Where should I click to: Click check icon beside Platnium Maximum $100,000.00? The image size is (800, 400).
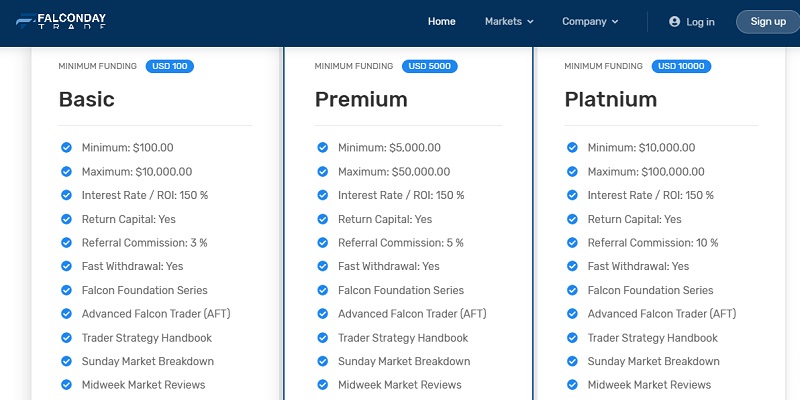click(572, 171)
